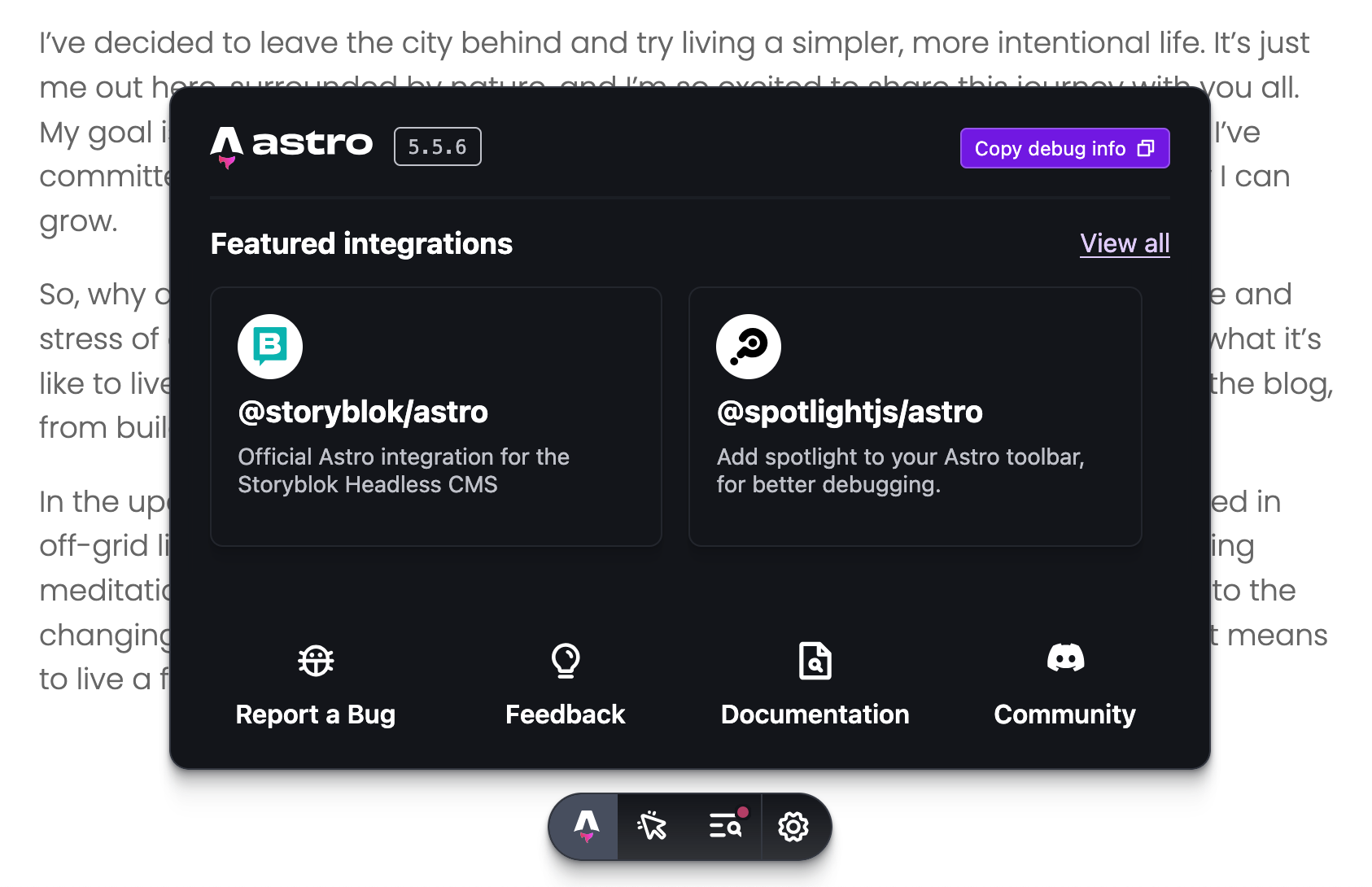Click the spotlight better debugging description
This screenshot has width=1372, height=887.
point(900,470)
